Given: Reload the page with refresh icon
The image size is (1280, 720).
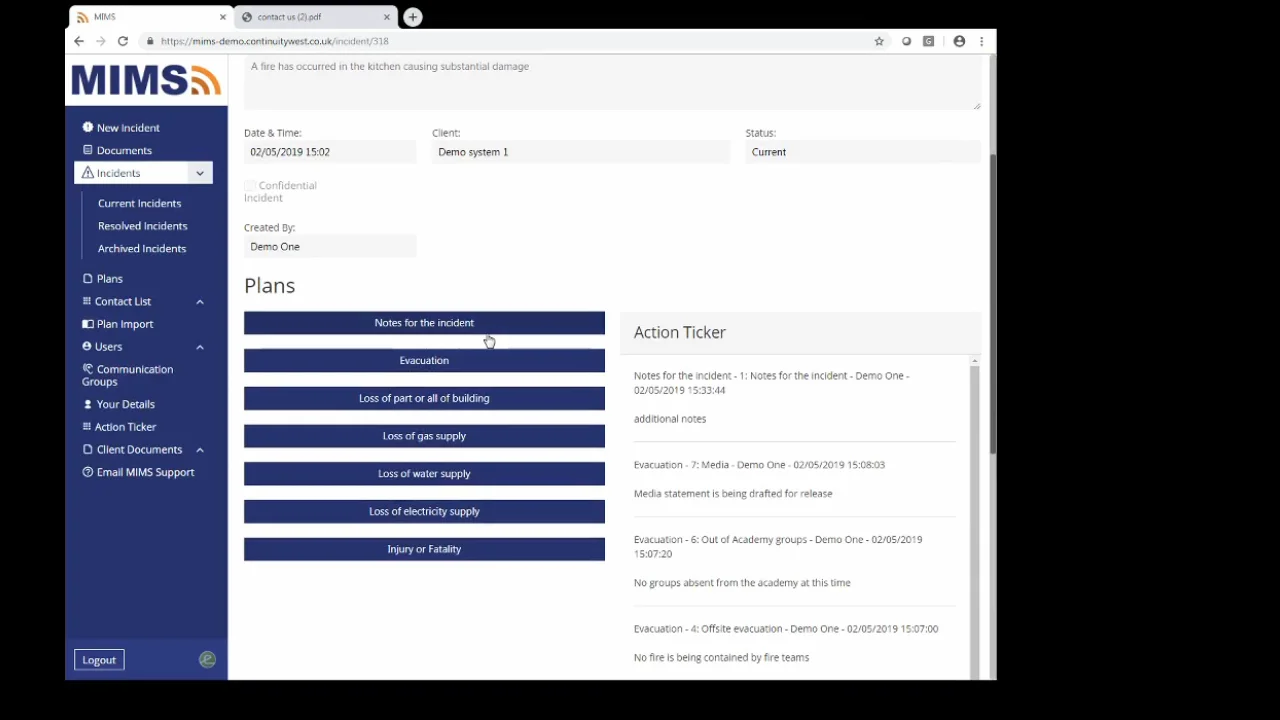Looking at the screenshot, I should click(x=123, y=41).
